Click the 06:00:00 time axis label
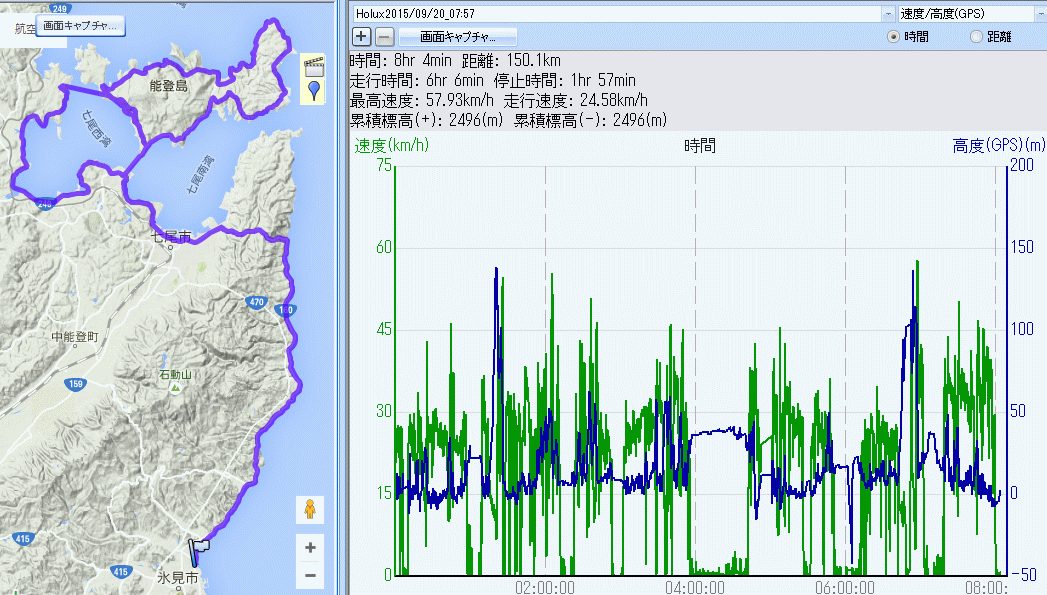1047x595 pixels. [844, 587]
